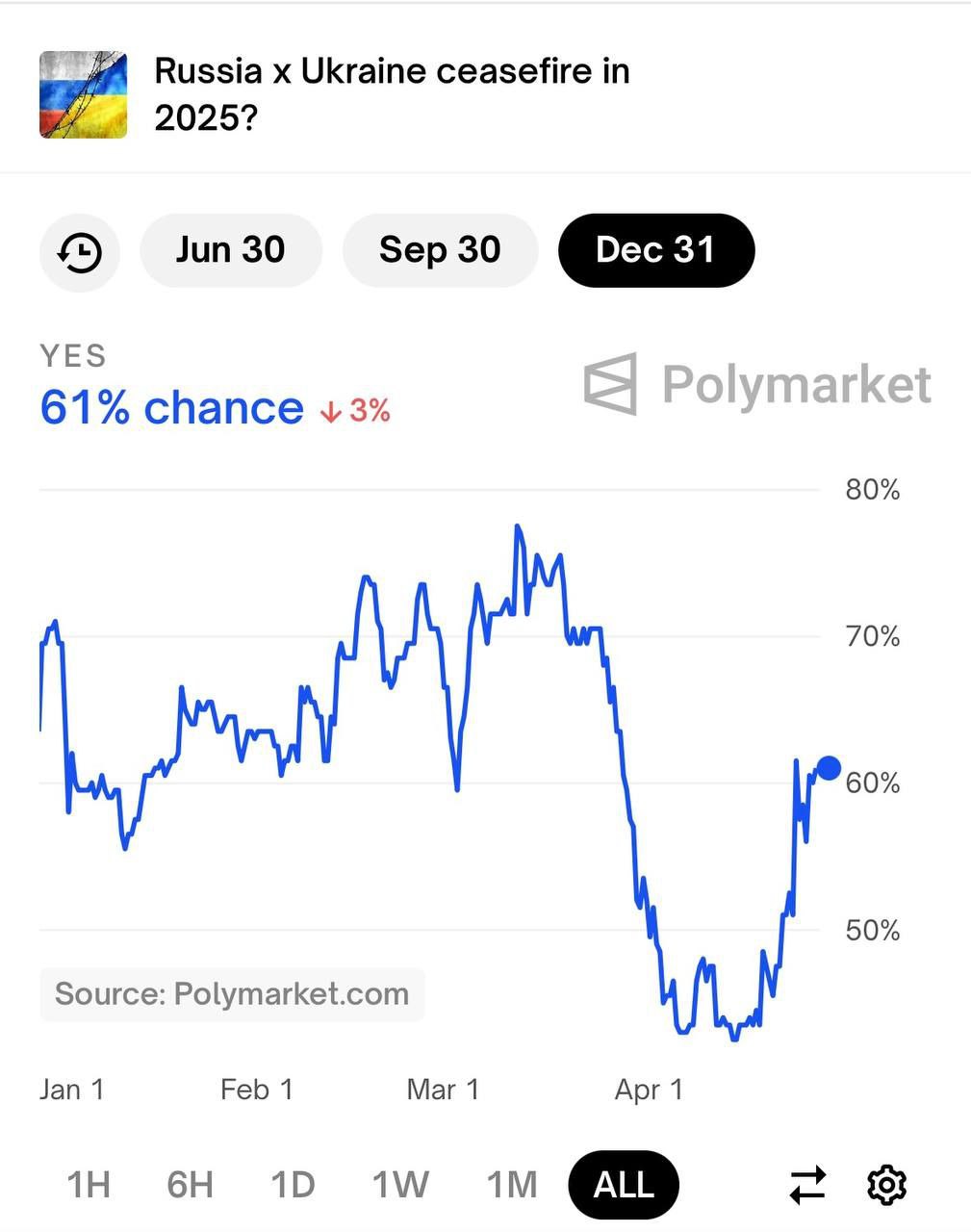The height and width of the screenshot is (1232, 971).
Task: Select the Sep 30 deadline tab
Action: tap(440, 250)
